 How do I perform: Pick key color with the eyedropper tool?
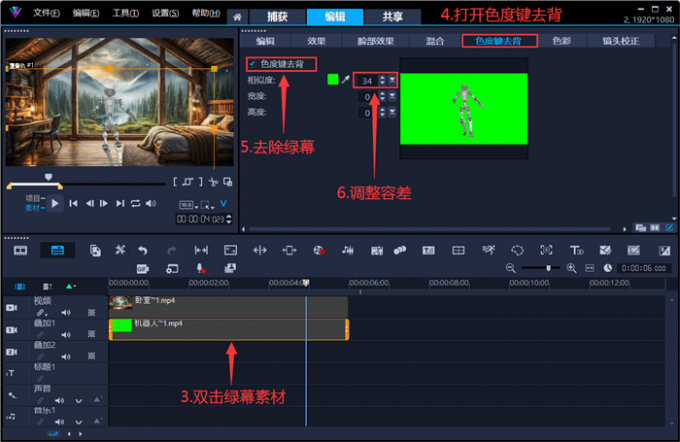pos(345,80)
